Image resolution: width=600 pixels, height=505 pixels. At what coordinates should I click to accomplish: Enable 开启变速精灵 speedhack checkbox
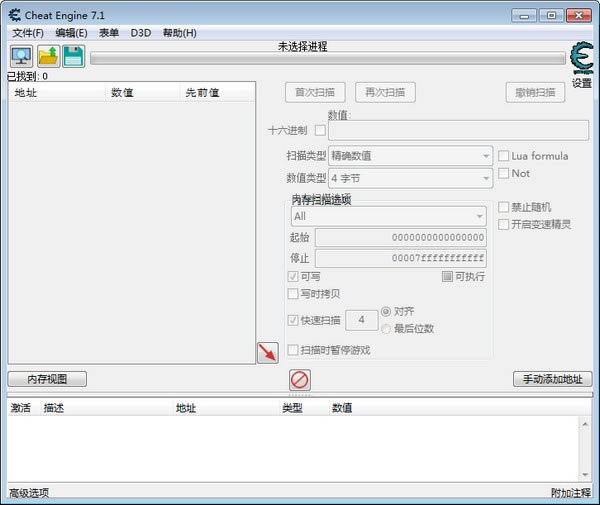tap(504, 224)
